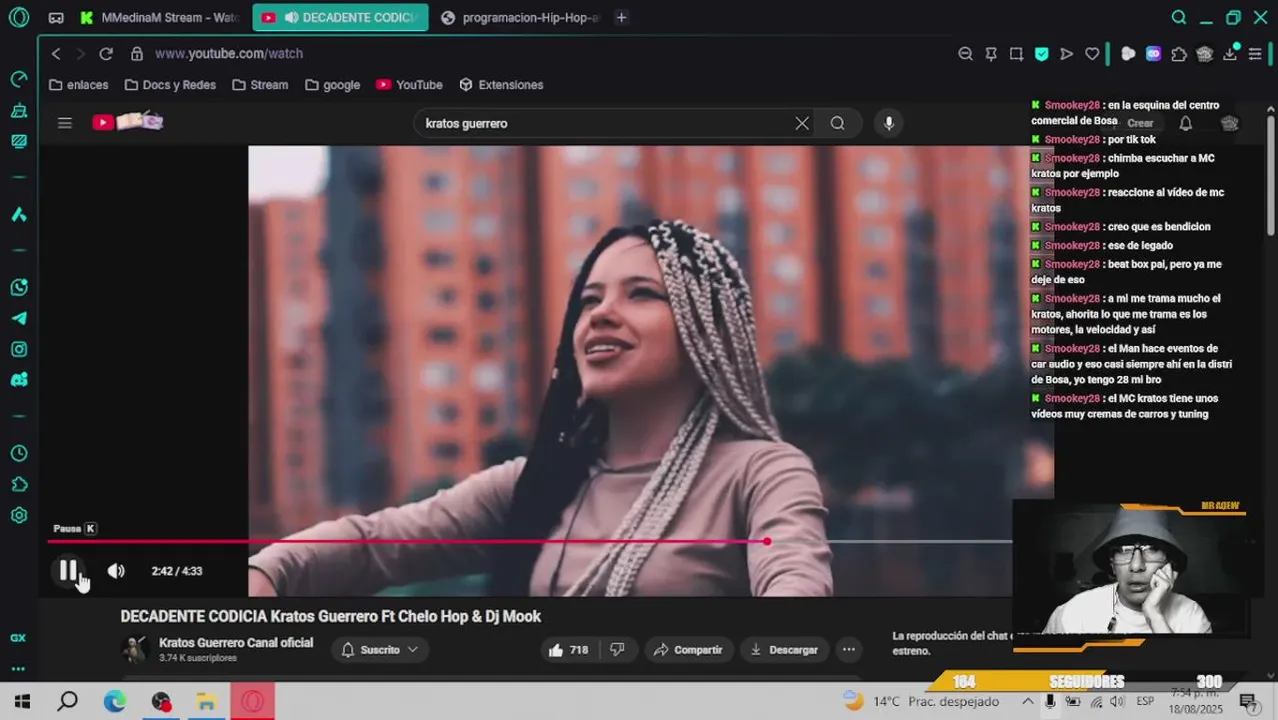
Task: Clear the YouTube search box with X
Action: pyautogui.click(x=802, y=123)
